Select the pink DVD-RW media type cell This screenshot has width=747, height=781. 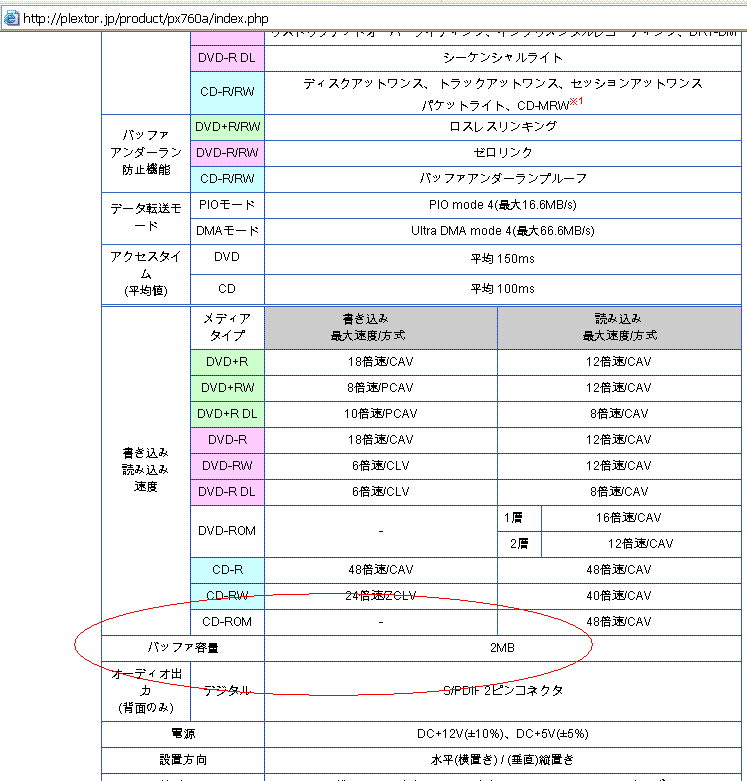click(227, 466)
